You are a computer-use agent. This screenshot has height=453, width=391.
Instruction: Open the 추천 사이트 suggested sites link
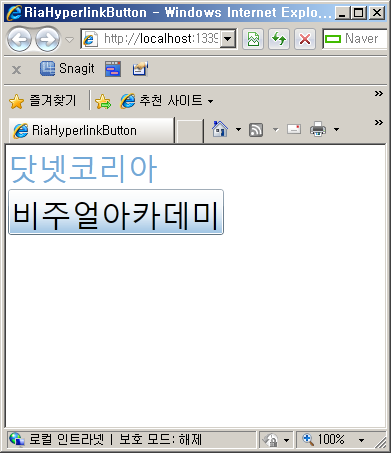tap(167, 101)
